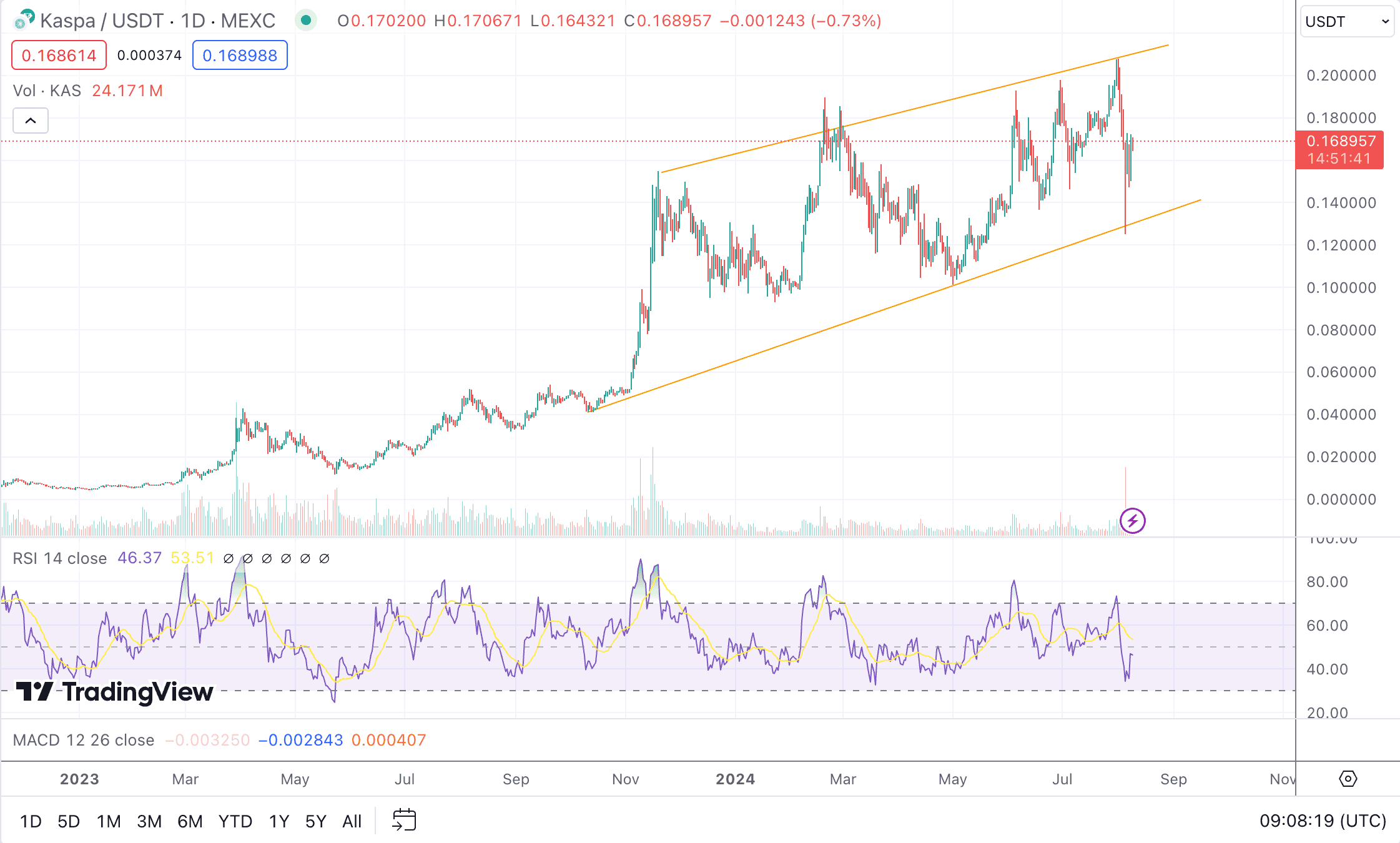Viewport: 1400px width, 843px height.
Task: Select the 3M time range
Action: (x=149, y=821)
